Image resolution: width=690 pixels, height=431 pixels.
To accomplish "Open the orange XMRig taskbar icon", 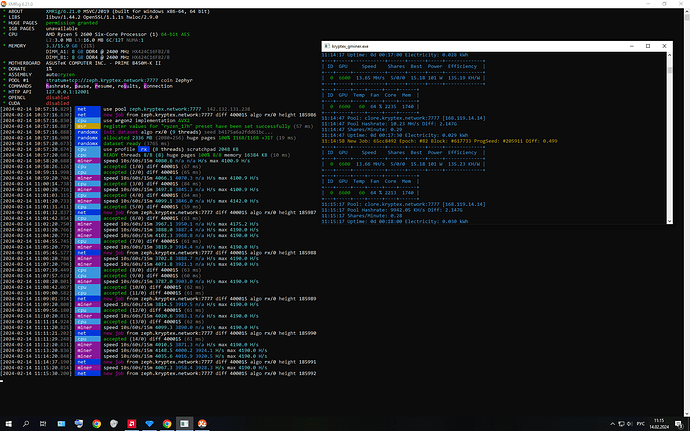I will point(202,424).
